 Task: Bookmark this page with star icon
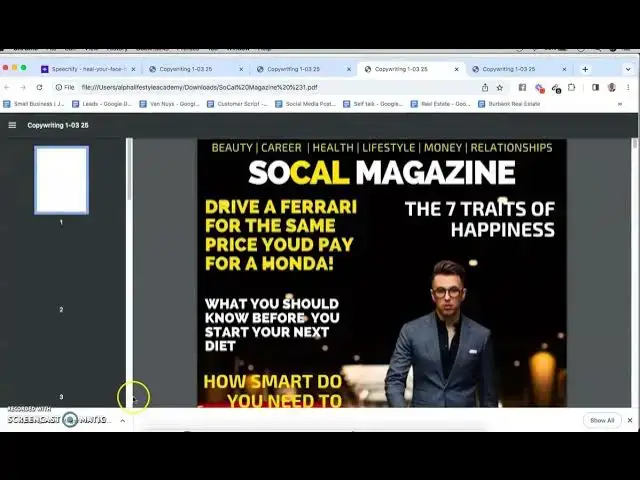tap(500, 87)
